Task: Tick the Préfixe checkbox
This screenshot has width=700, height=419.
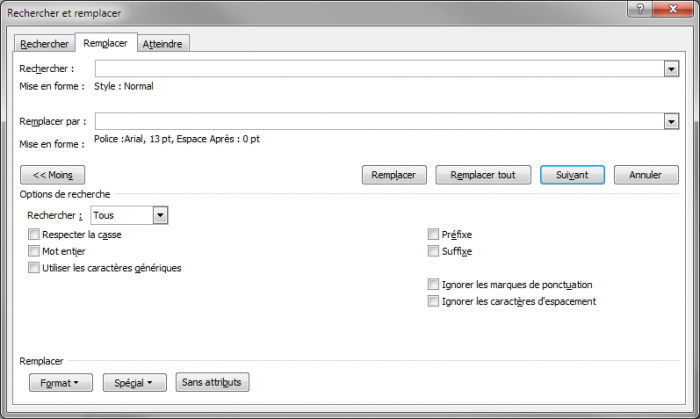Action: click(433, 234)
